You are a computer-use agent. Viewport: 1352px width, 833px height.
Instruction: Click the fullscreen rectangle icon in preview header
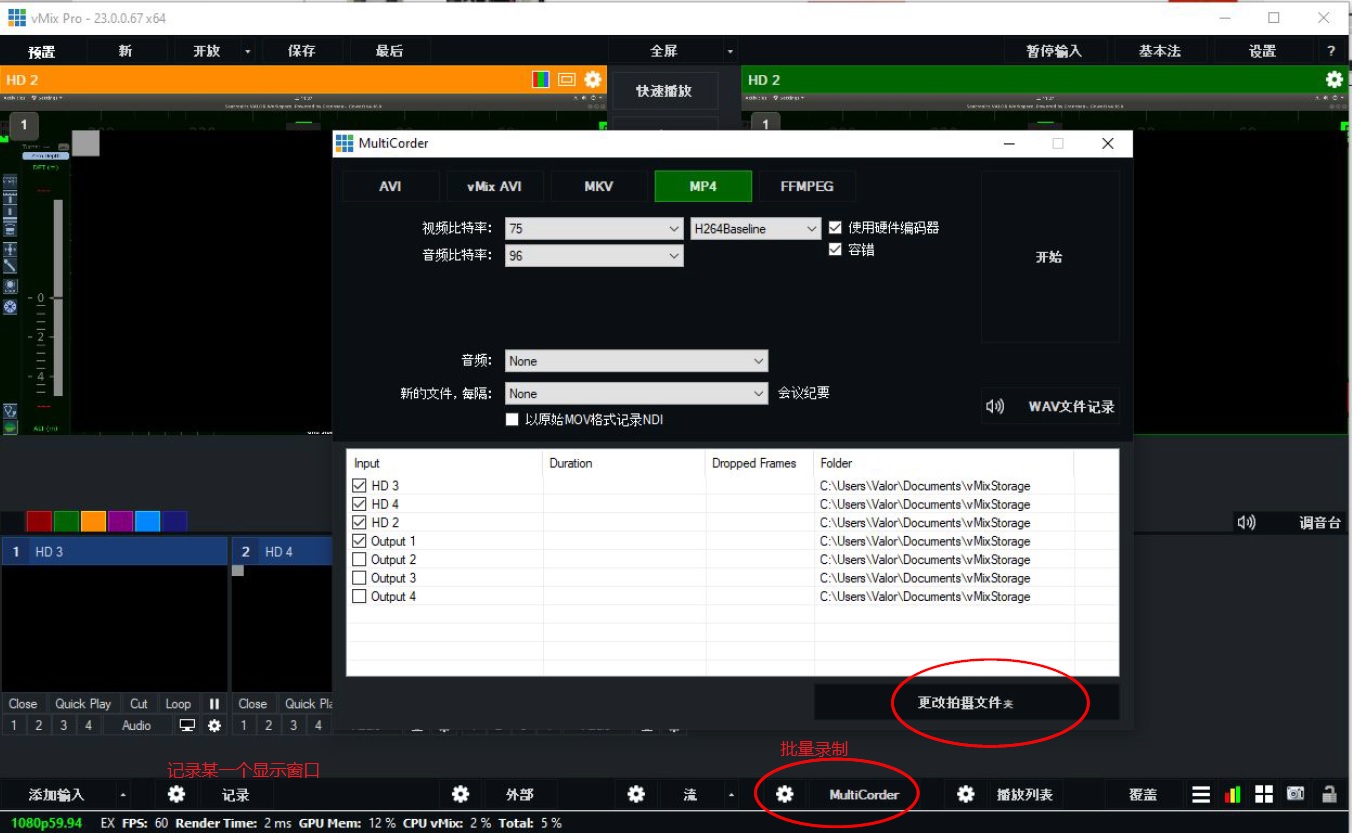567,80
